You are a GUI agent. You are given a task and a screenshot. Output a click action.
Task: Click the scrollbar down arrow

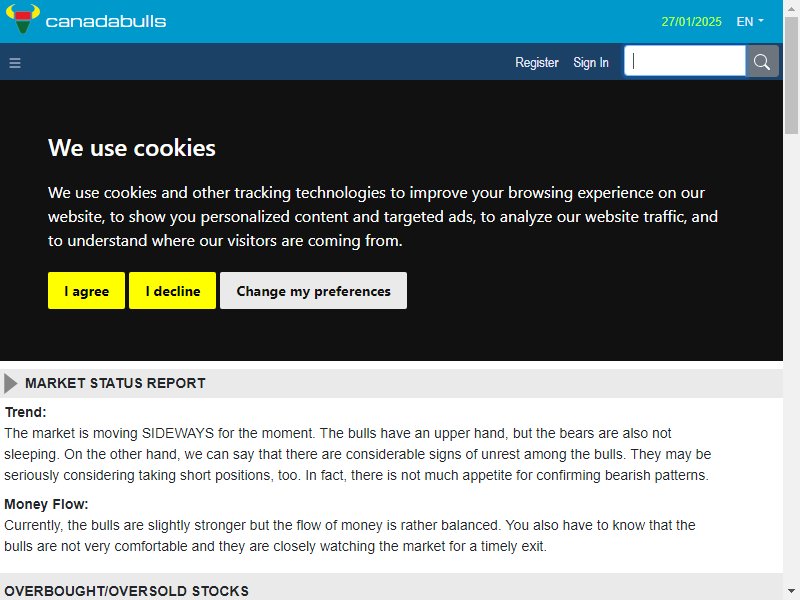[791, 591]
